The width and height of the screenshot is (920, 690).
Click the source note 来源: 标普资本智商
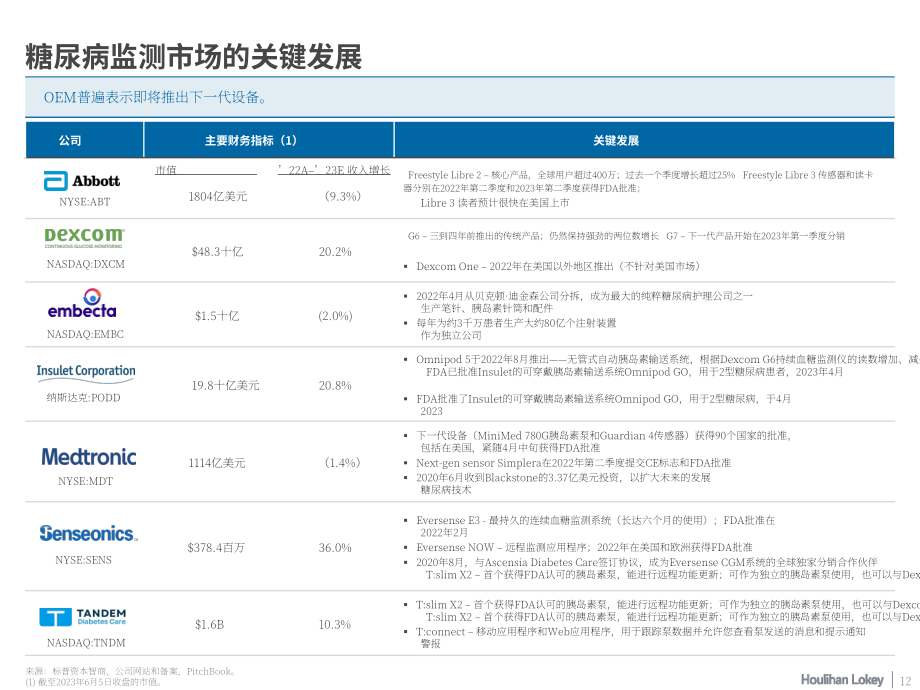click(x=130, y=671)
